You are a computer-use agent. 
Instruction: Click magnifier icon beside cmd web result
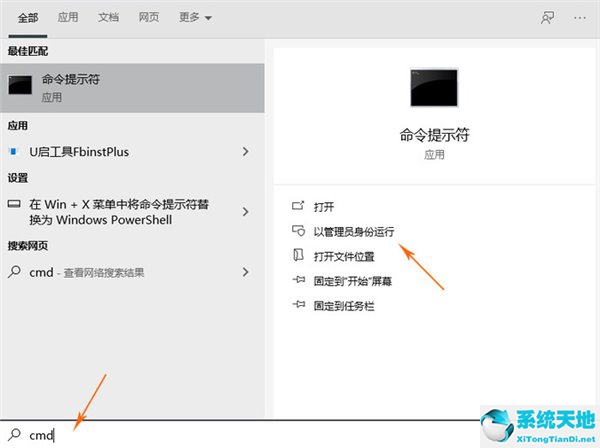(x=14, y=272)
